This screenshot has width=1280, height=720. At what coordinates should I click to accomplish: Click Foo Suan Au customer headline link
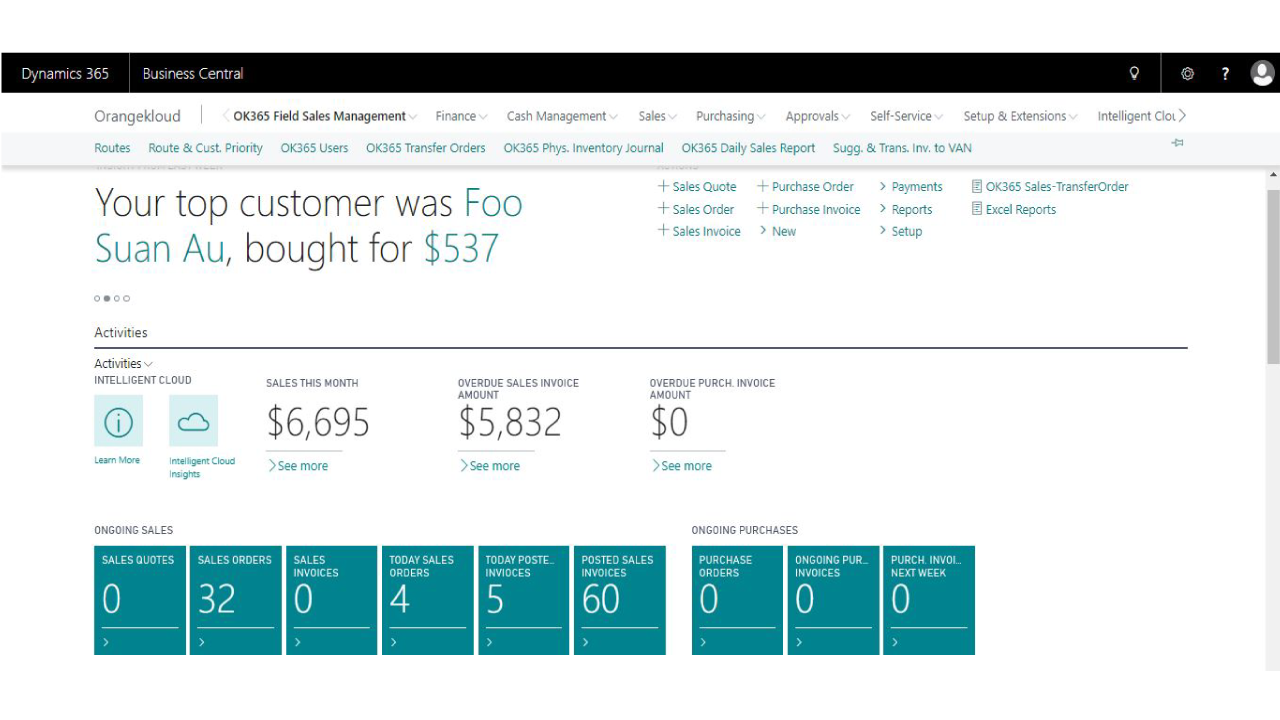click(309, 226)
